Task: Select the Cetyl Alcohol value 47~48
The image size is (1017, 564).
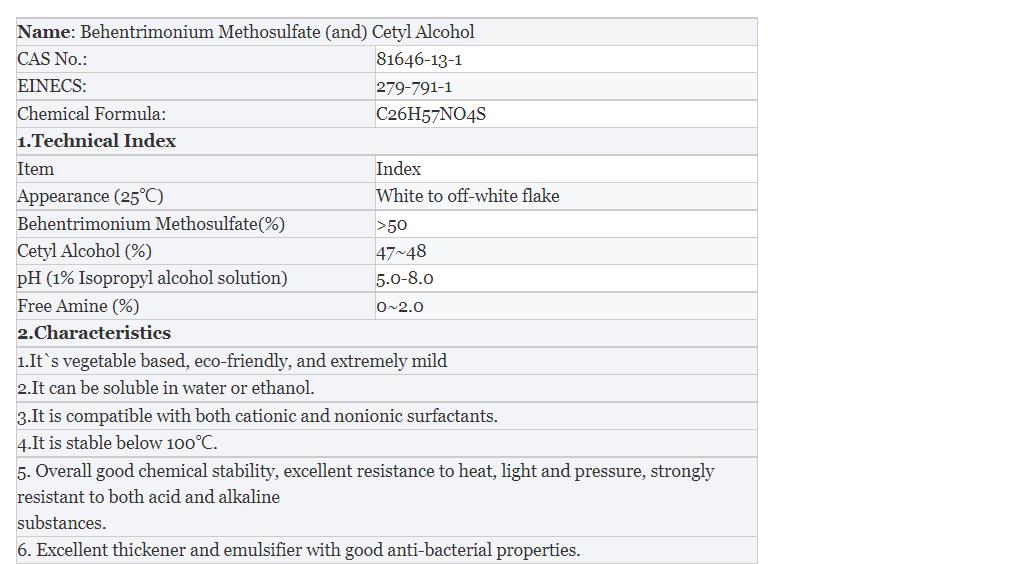Action: (x=401, y=251)
